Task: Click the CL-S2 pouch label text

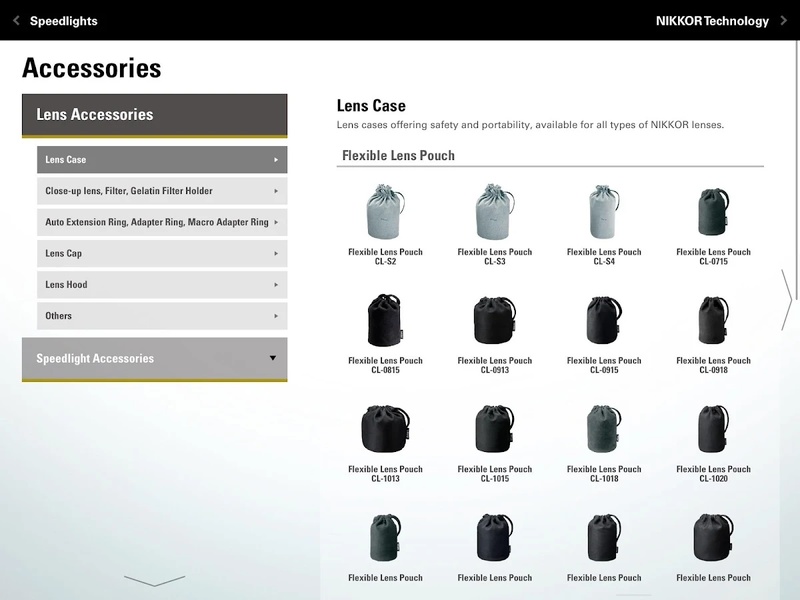Action: click(385, 257)
